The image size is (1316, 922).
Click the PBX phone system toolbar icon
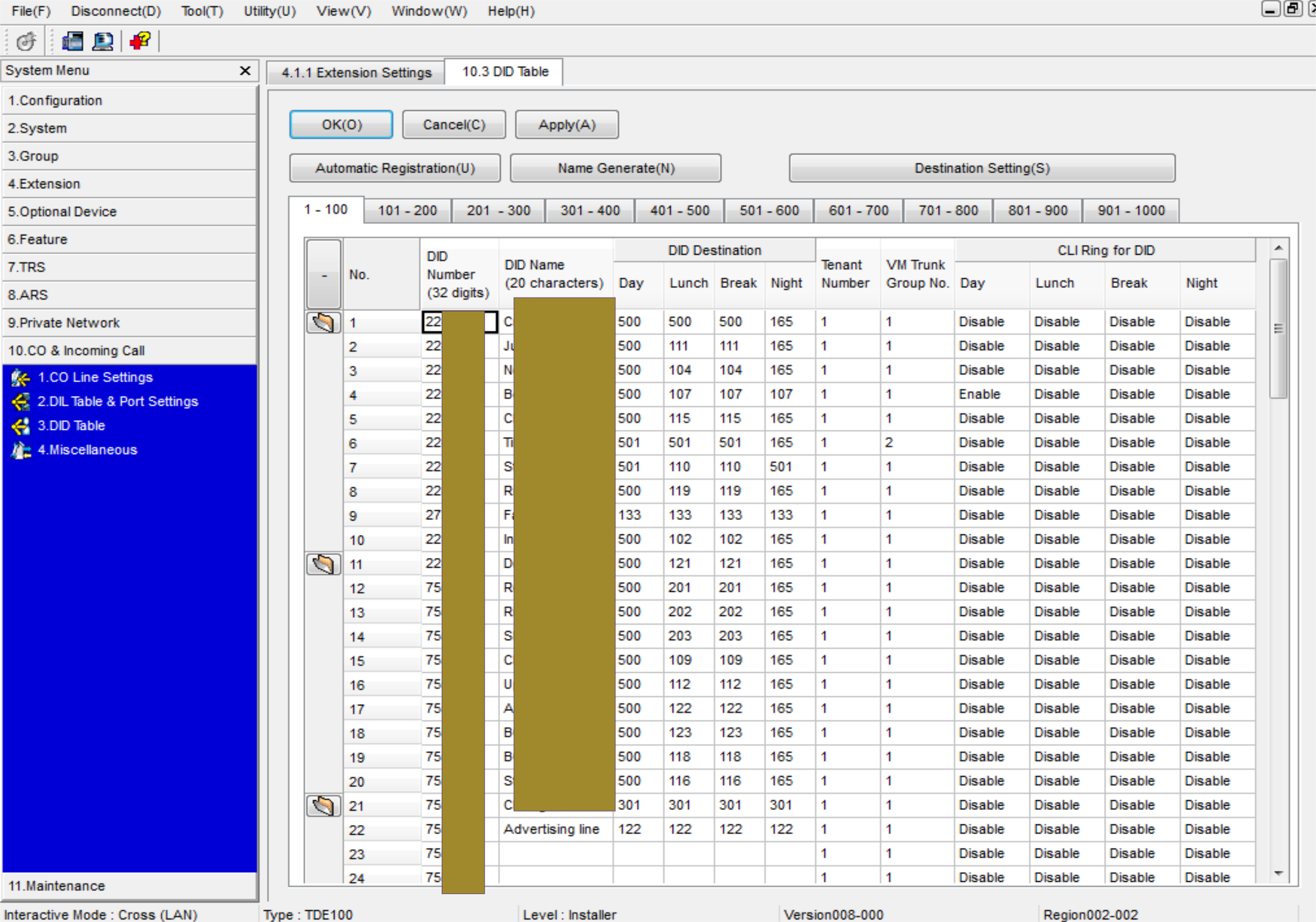tap(72, 41)
